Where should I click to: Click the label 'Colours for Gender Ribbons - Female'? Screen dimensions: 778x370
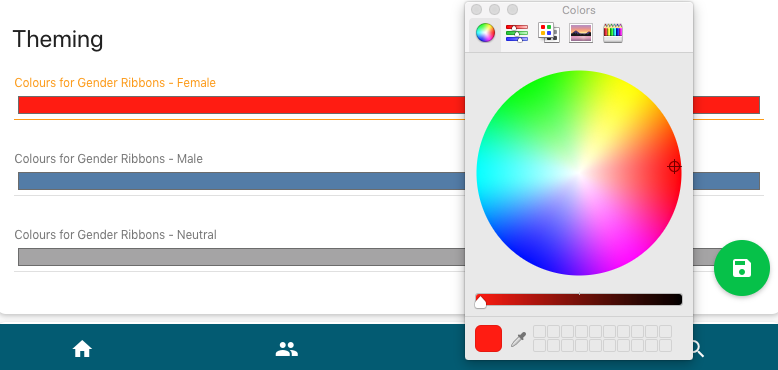tap(115, 83)
